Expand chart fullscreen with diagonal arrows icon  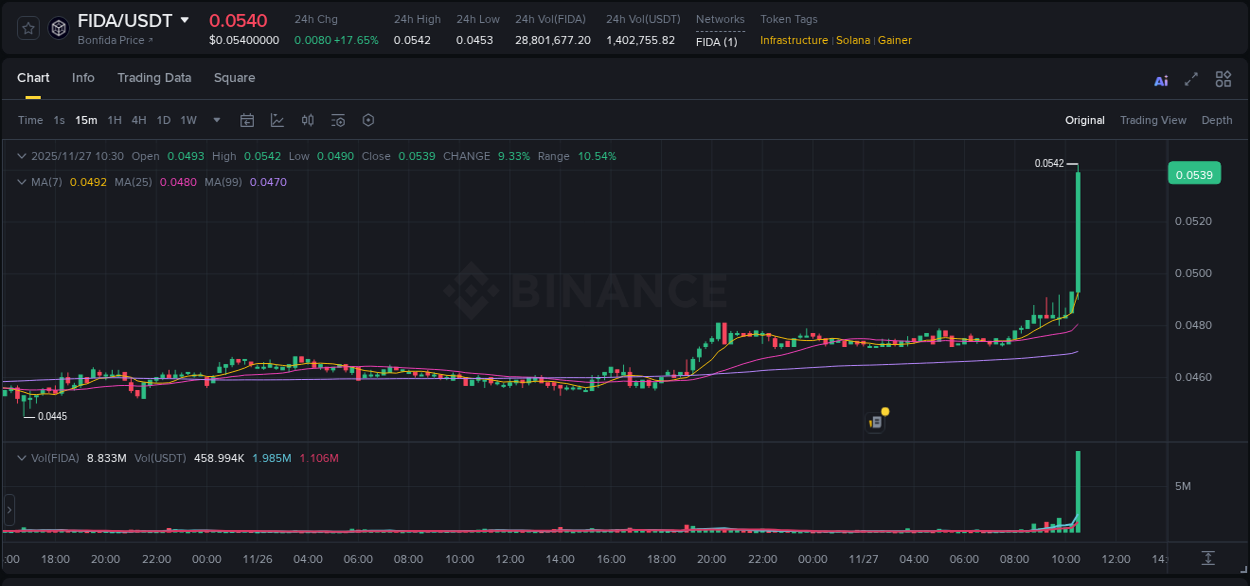(1190, 78)
